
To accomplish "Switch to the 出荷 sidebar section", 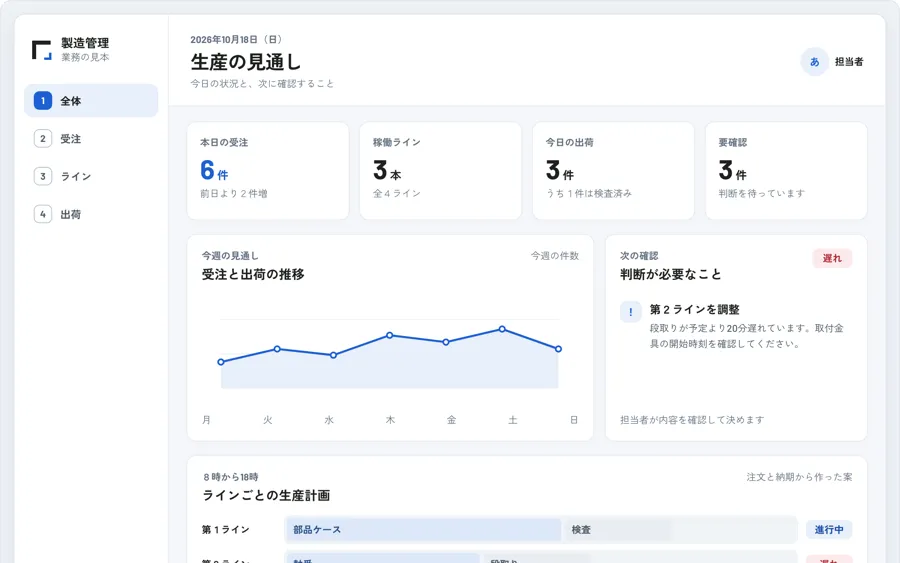I will point(91,214).
